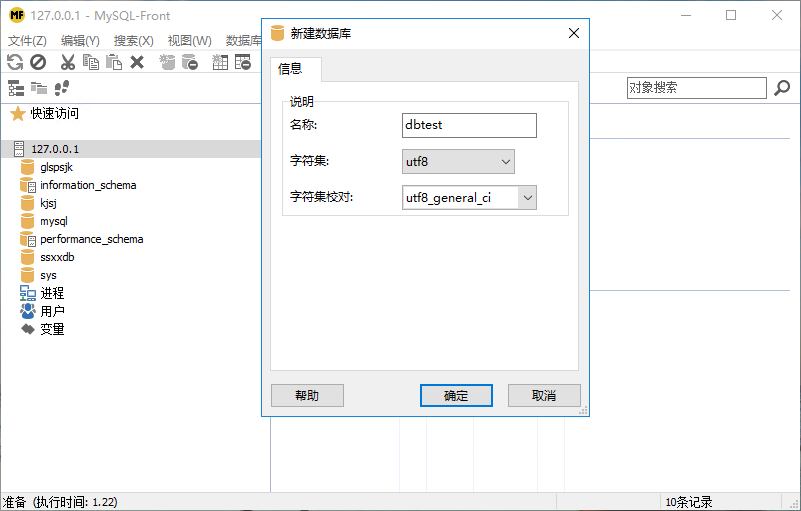Select the mysql database in tree
The width and height of the screenshot is (801, 511).
(x=54, y=221)
